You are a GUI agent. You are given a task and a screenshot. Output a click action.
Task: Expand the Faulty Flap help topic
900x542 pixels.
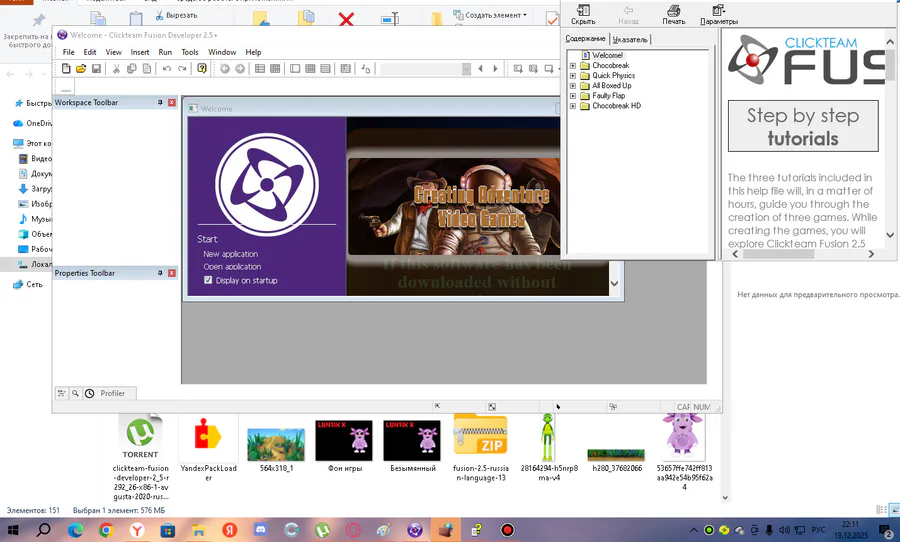click(x=572, y=96)
